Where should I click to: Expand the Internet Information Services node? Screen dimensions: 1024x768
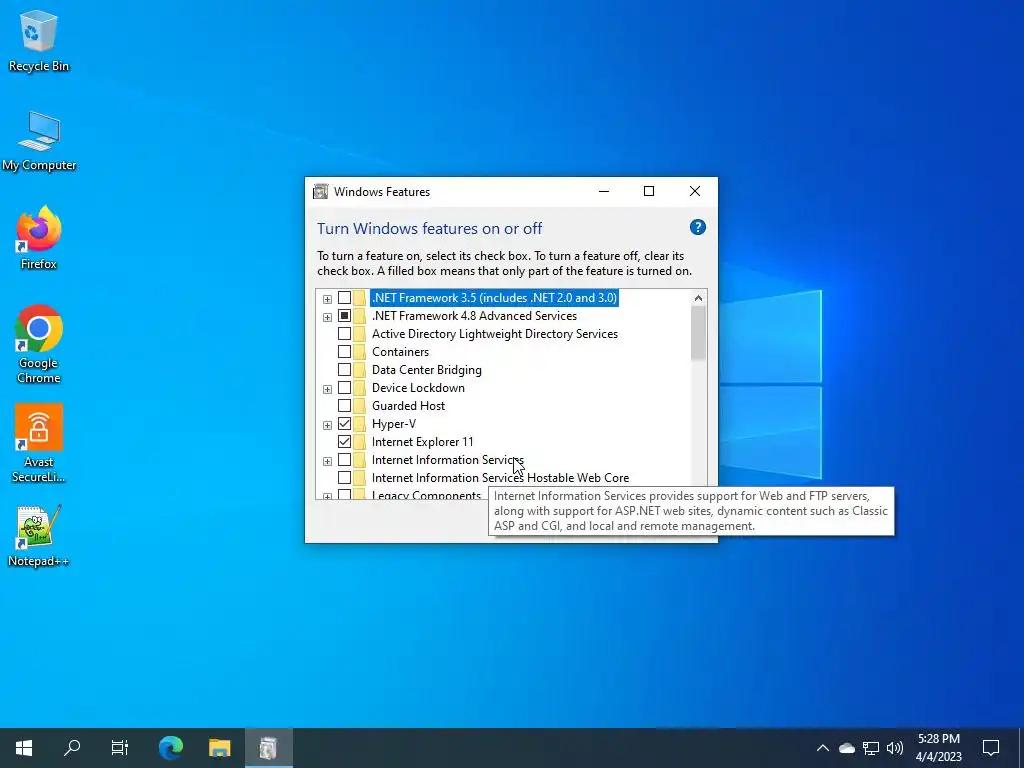327,461
